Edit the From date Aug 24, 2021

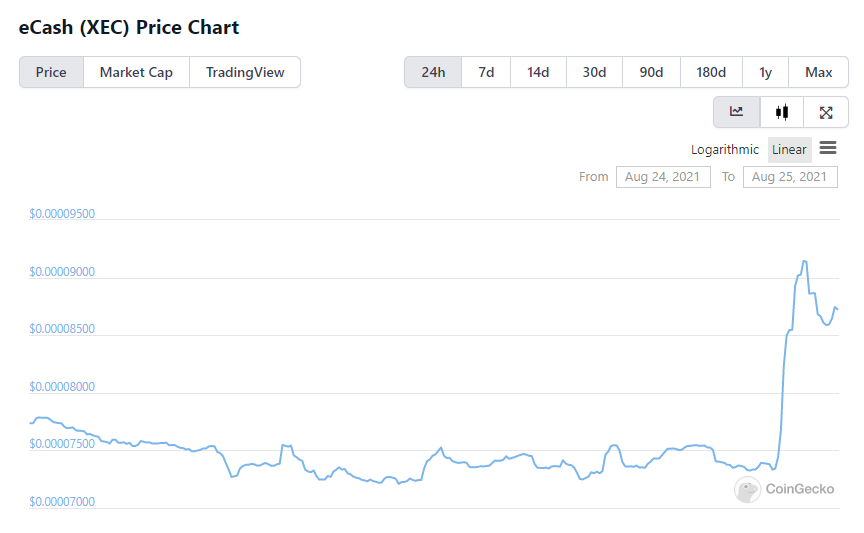click(663, 177)
